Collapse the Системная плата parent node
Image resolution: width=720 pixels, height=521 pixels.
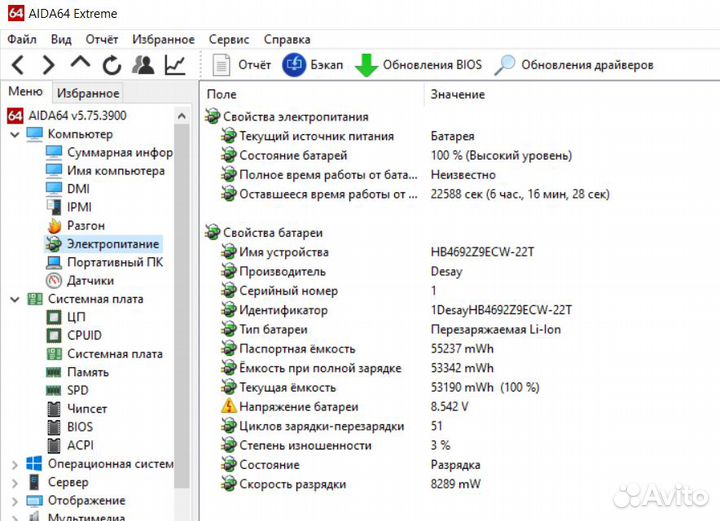pyautogui.click(x=15, y=300)
